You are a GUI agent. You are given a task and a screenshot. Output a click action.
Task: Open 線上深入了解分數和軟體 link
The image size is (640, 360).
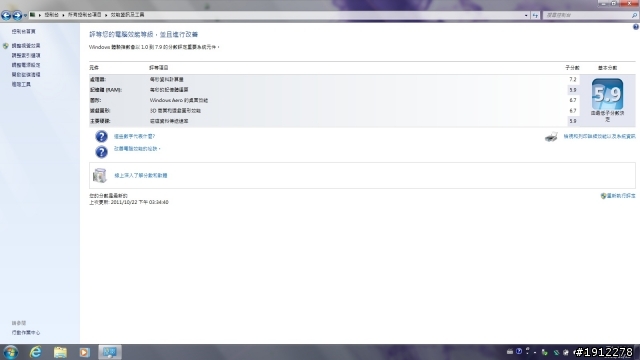point(141,176)
